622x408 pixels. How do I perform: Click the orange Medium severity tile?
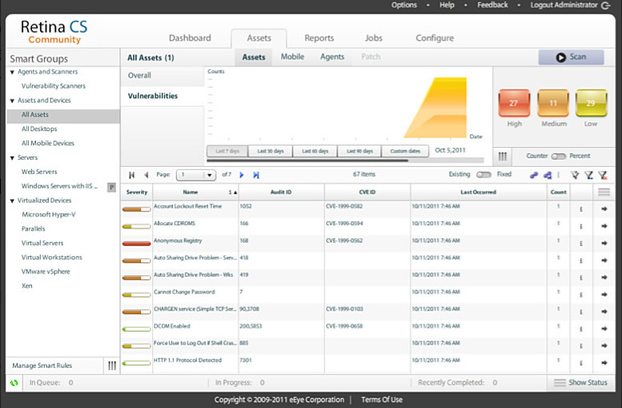click(x=553, y=103)
